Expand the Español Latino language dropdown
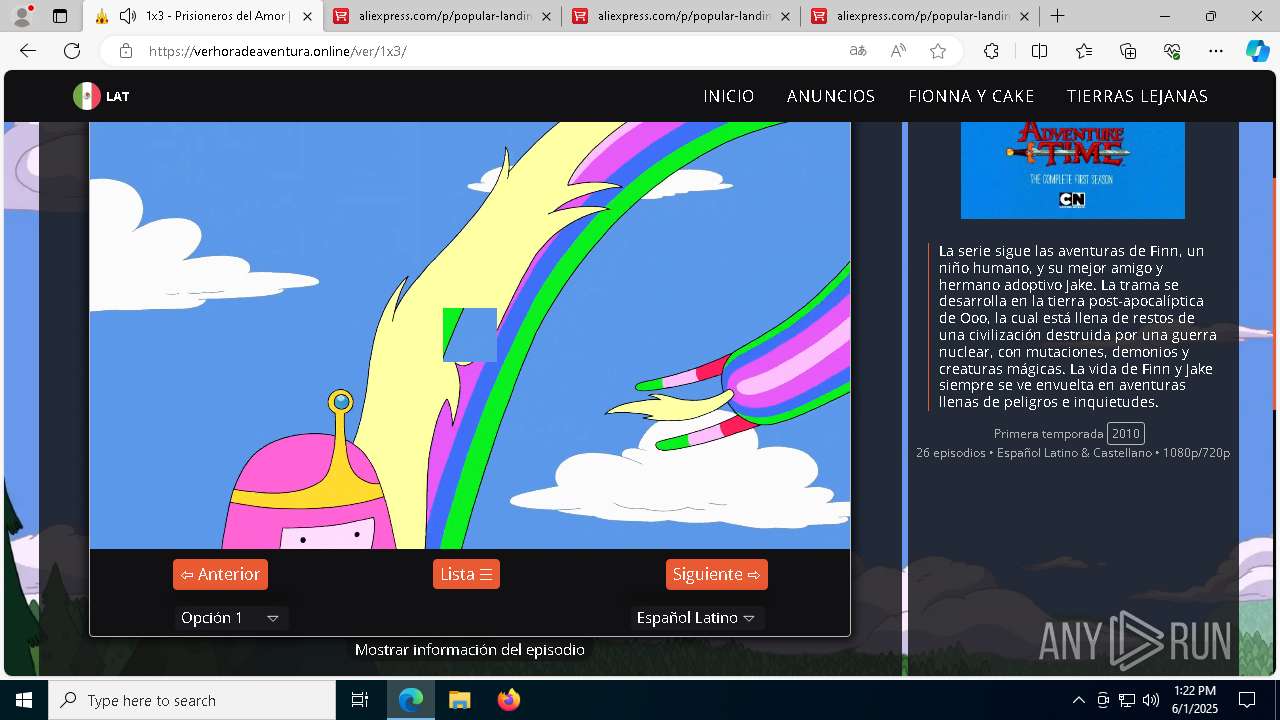The width and height of the screenshot is (1280, 720). (696, 618)
